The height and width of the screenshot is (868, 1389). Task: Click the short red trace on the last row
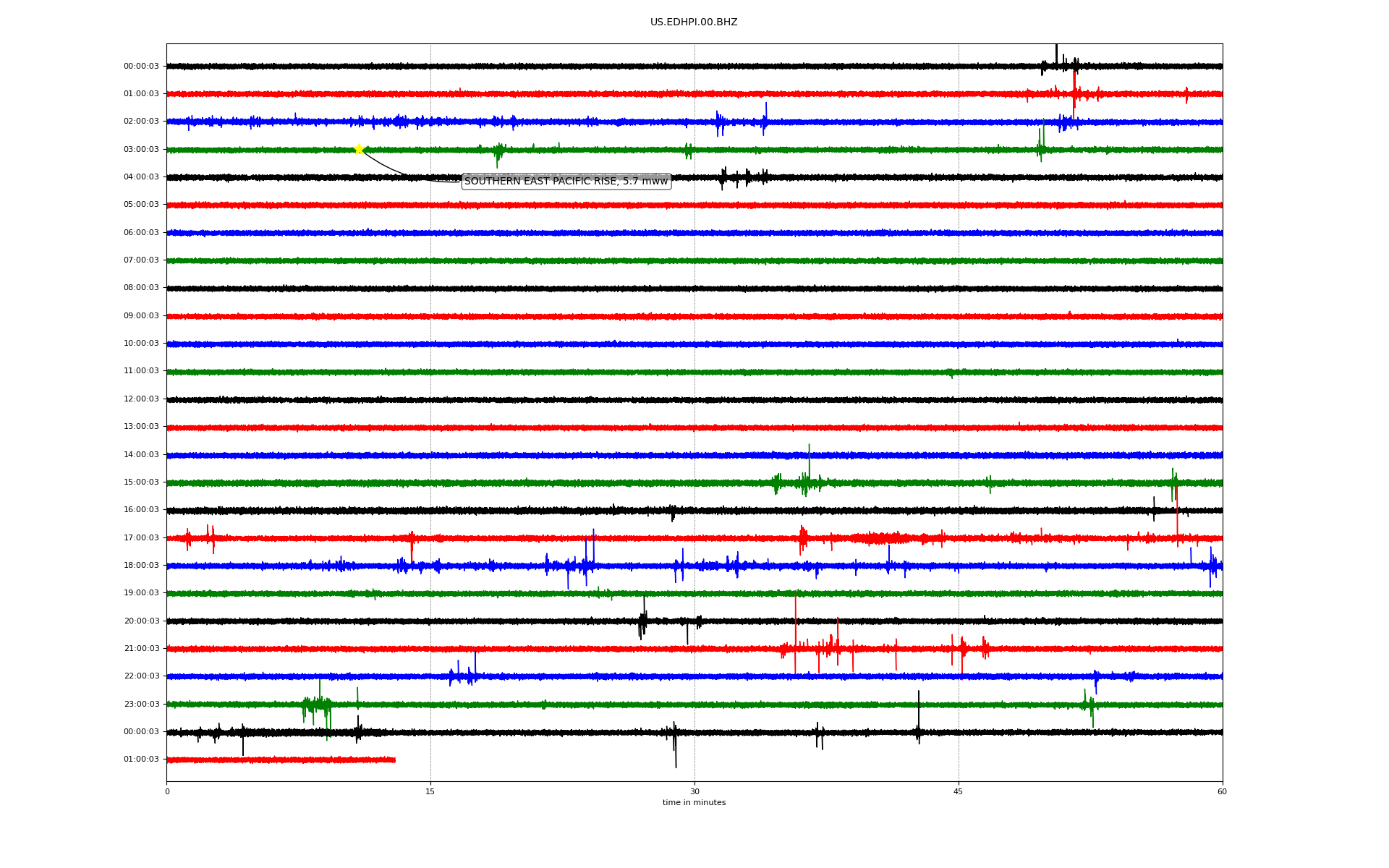281,759
